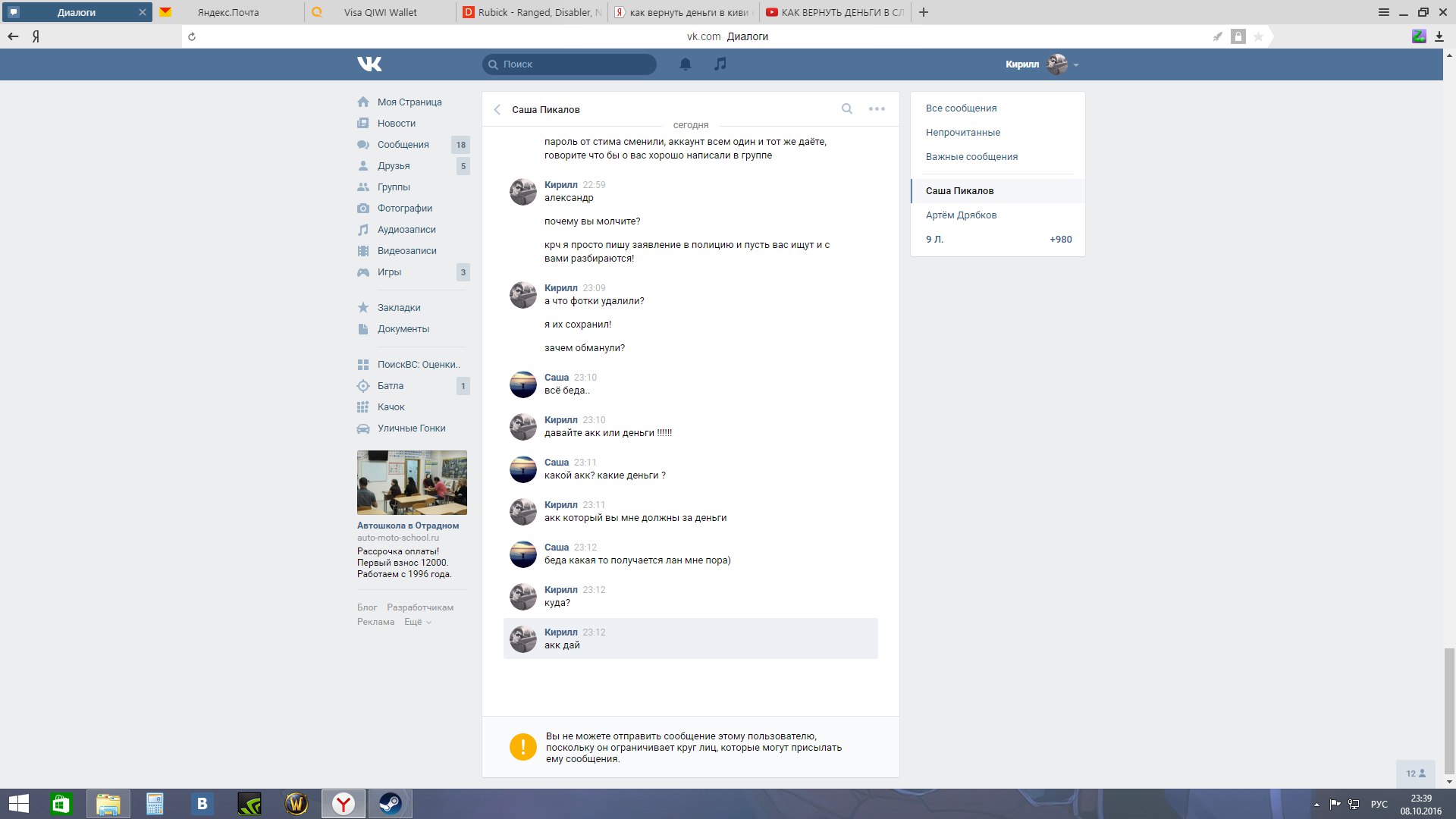This screenshot has width=1456, height=819.
Task: Click in the Поиск search field
Action: click(x=570, y=64)
